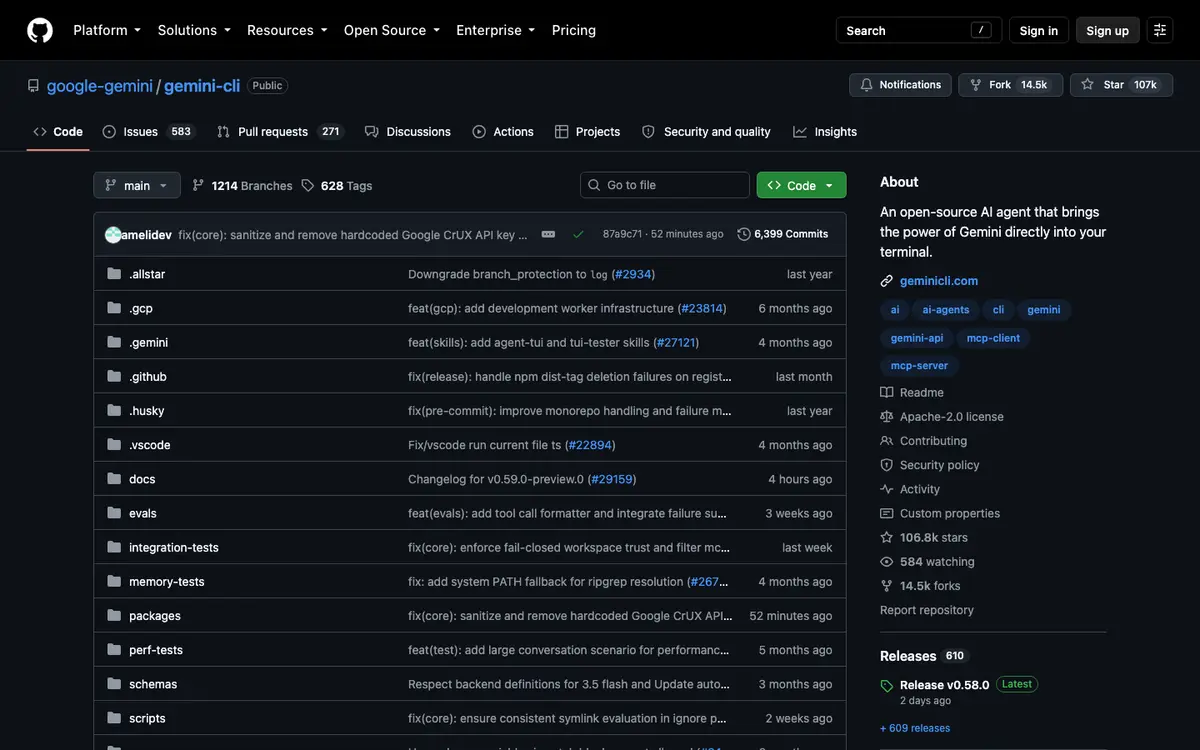This screenshot has height=750, width=1200.
Task: Select the mcp-server topic tag
Action: pyautogui.click(x=919, y=366)
